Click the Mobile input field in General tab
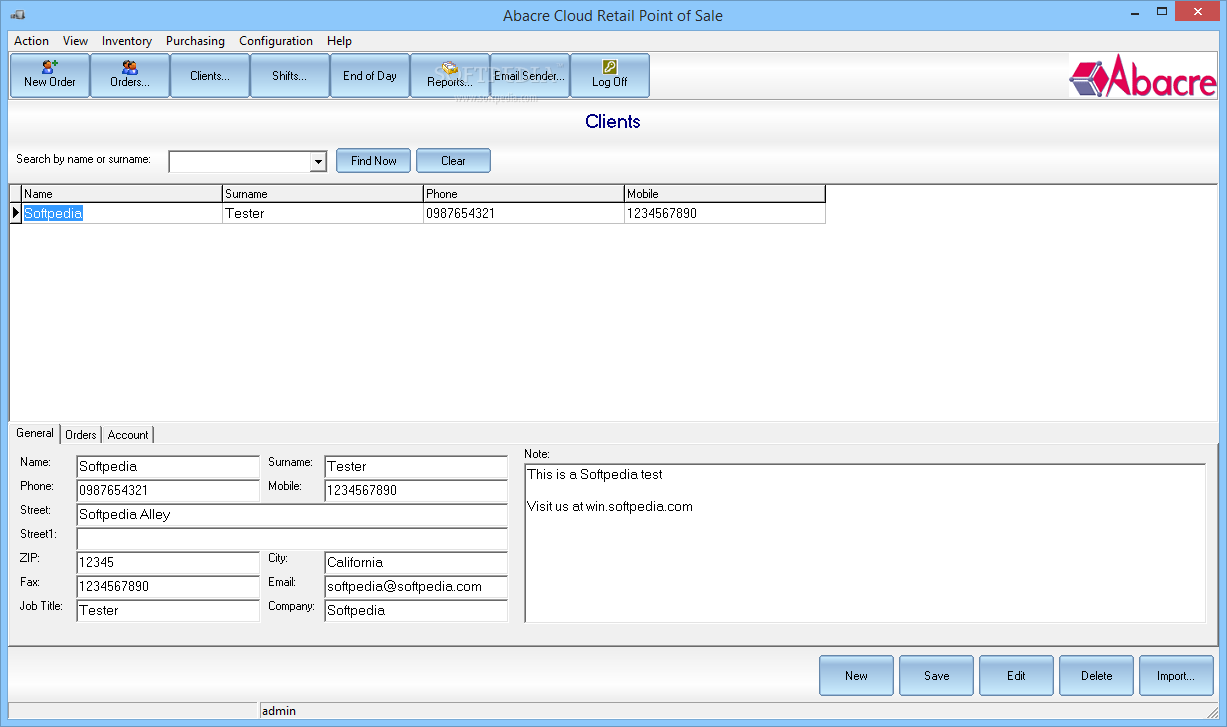Image resolution: width=1227 pixels, height=727 pixels. coord(416,491)
